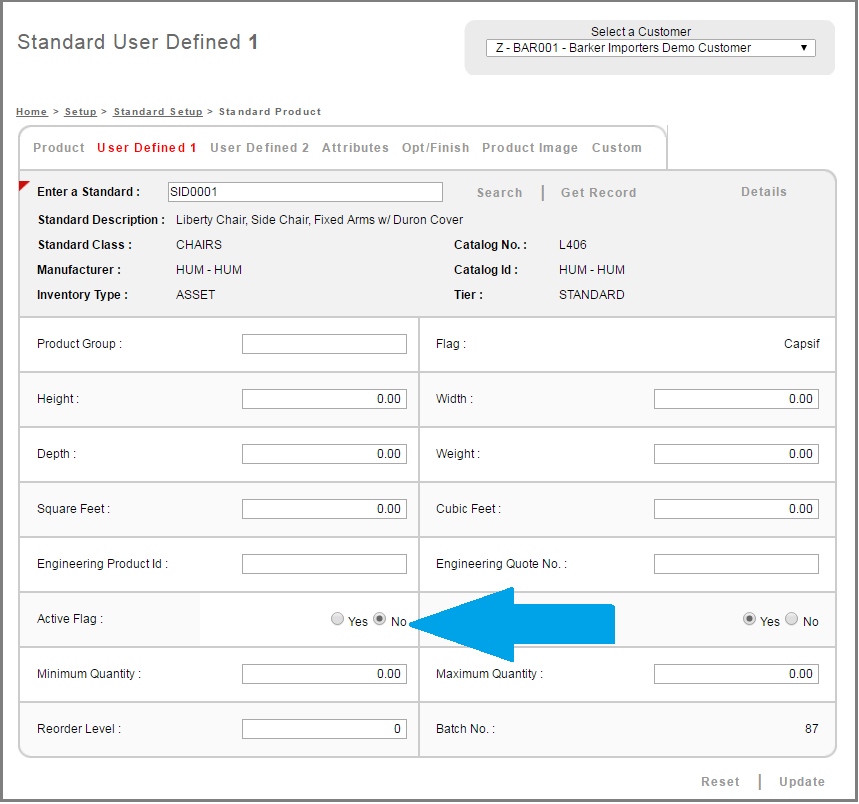Click the Home breadcrumb link
The image size is (859, 804).
pos(31,112)
